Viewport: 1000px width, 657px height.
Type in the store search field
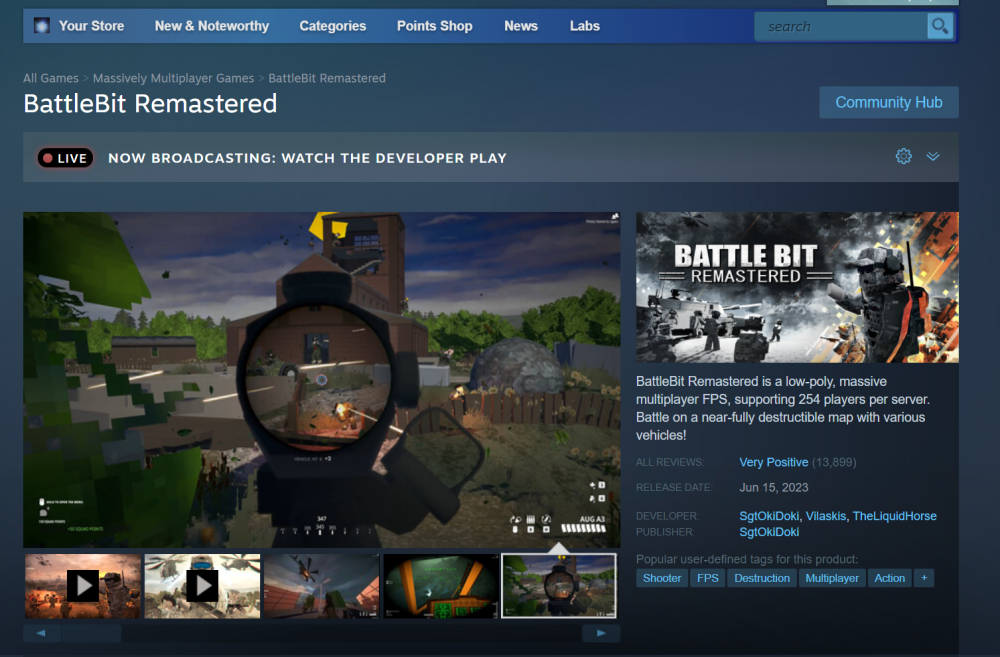coord(840,26)
